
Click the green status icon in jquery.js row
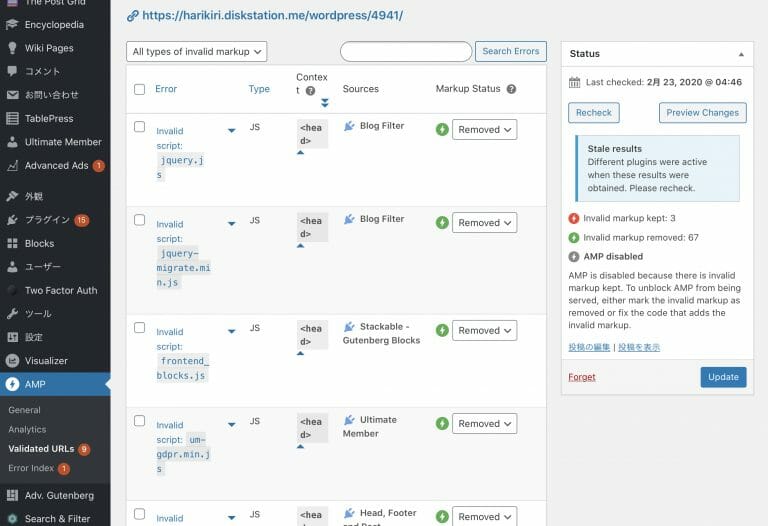[x=442, y=129]
